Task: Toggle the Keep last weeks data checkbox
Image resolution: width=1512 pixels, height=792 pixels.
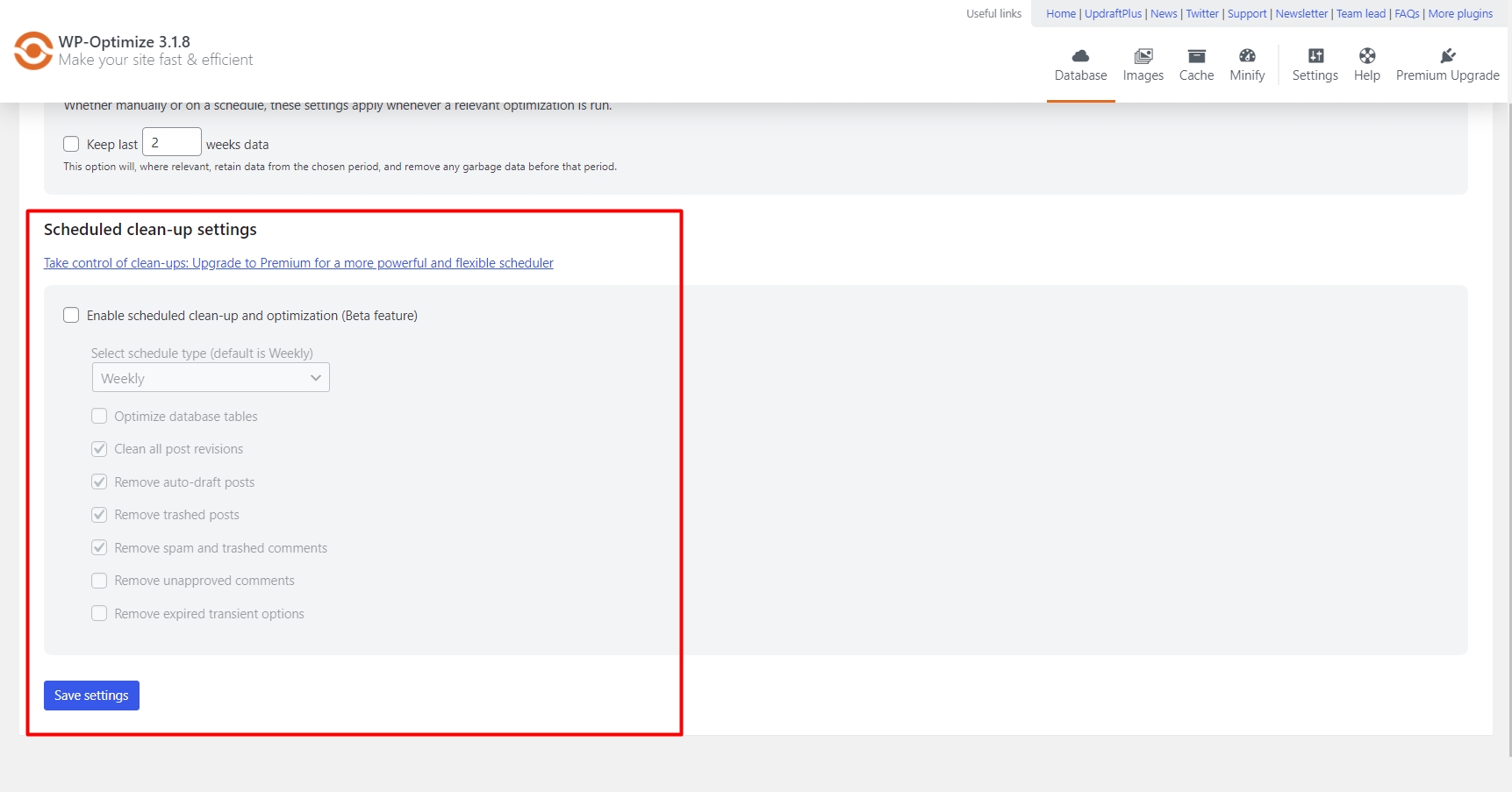Action: [71, 144]
